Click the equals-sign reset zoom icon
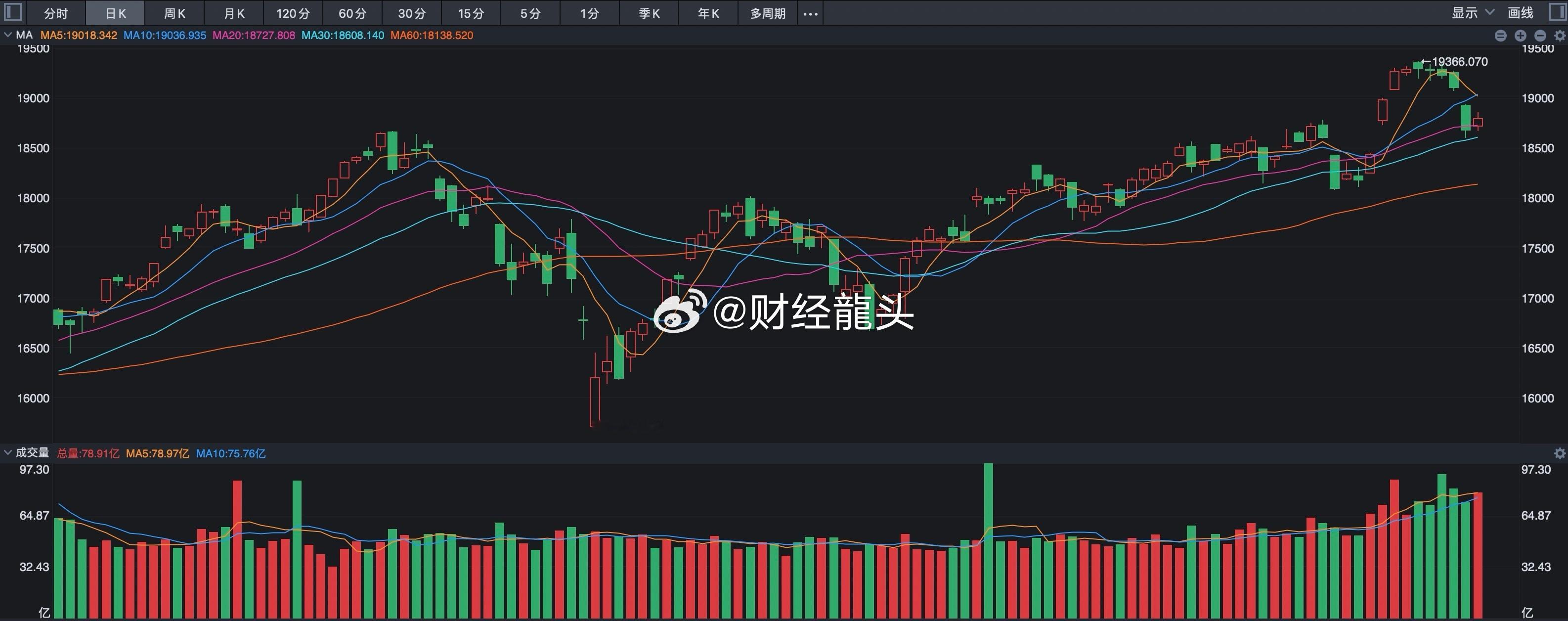This screenshot has height=621, width=1568. (1500, 36)
